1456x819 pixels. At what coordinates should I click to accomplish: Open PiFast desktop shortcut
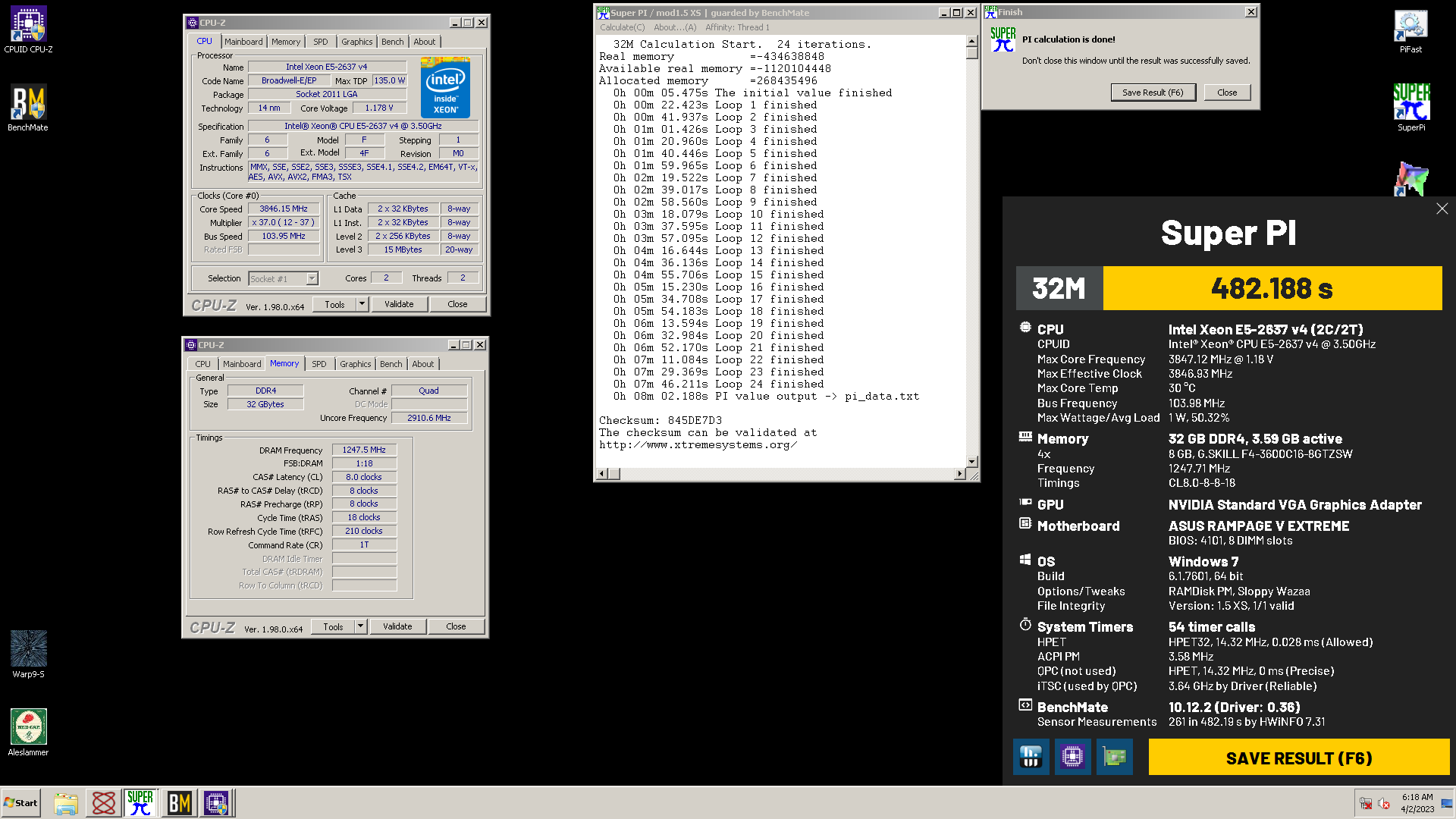1410,31
